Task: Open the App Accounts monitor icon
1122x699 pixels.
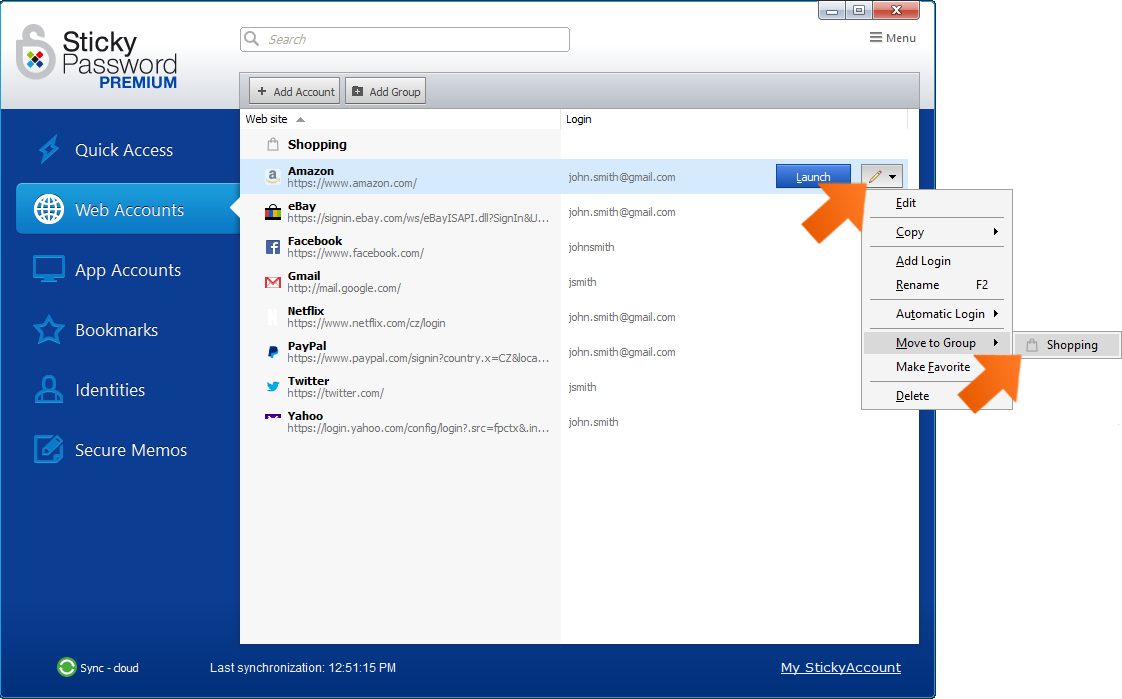Action: [x=49, y=270]
